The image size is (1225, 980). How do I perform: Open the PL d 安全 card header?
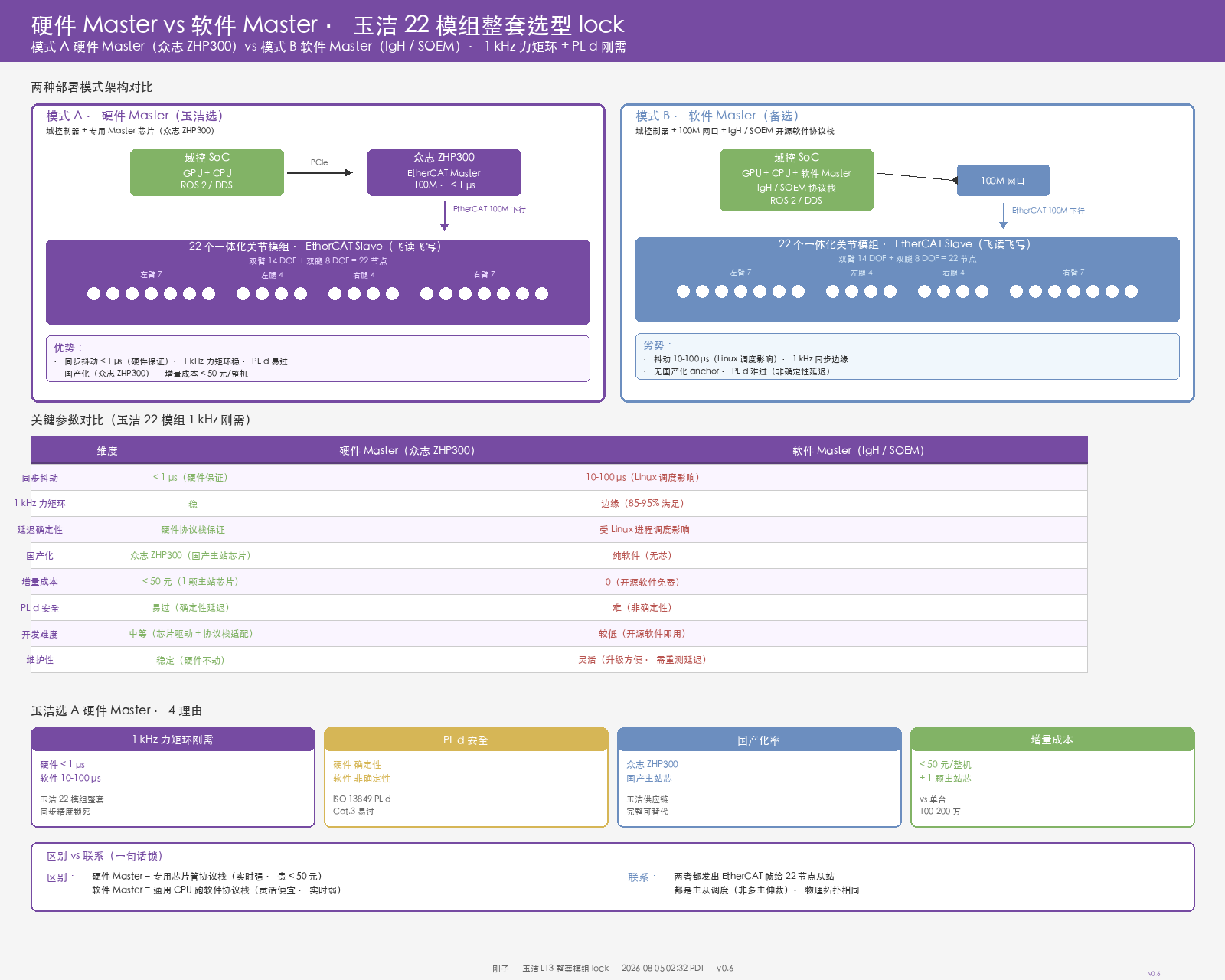(x=465, y=740)
